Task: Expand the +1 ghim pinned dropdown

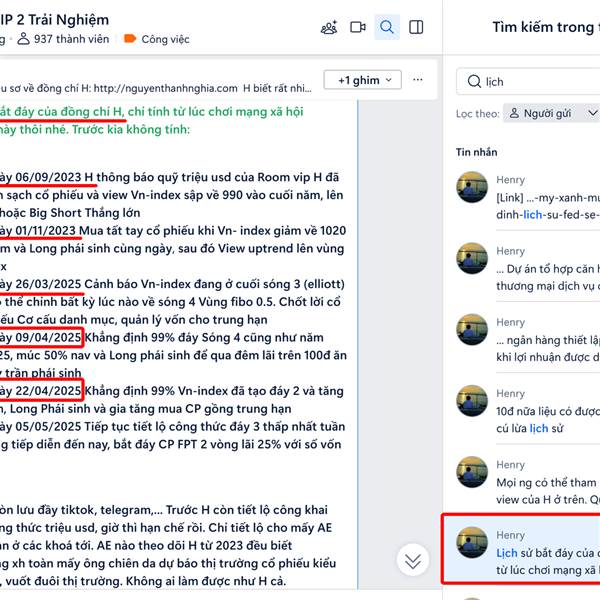Action: [x=362, y=80]
